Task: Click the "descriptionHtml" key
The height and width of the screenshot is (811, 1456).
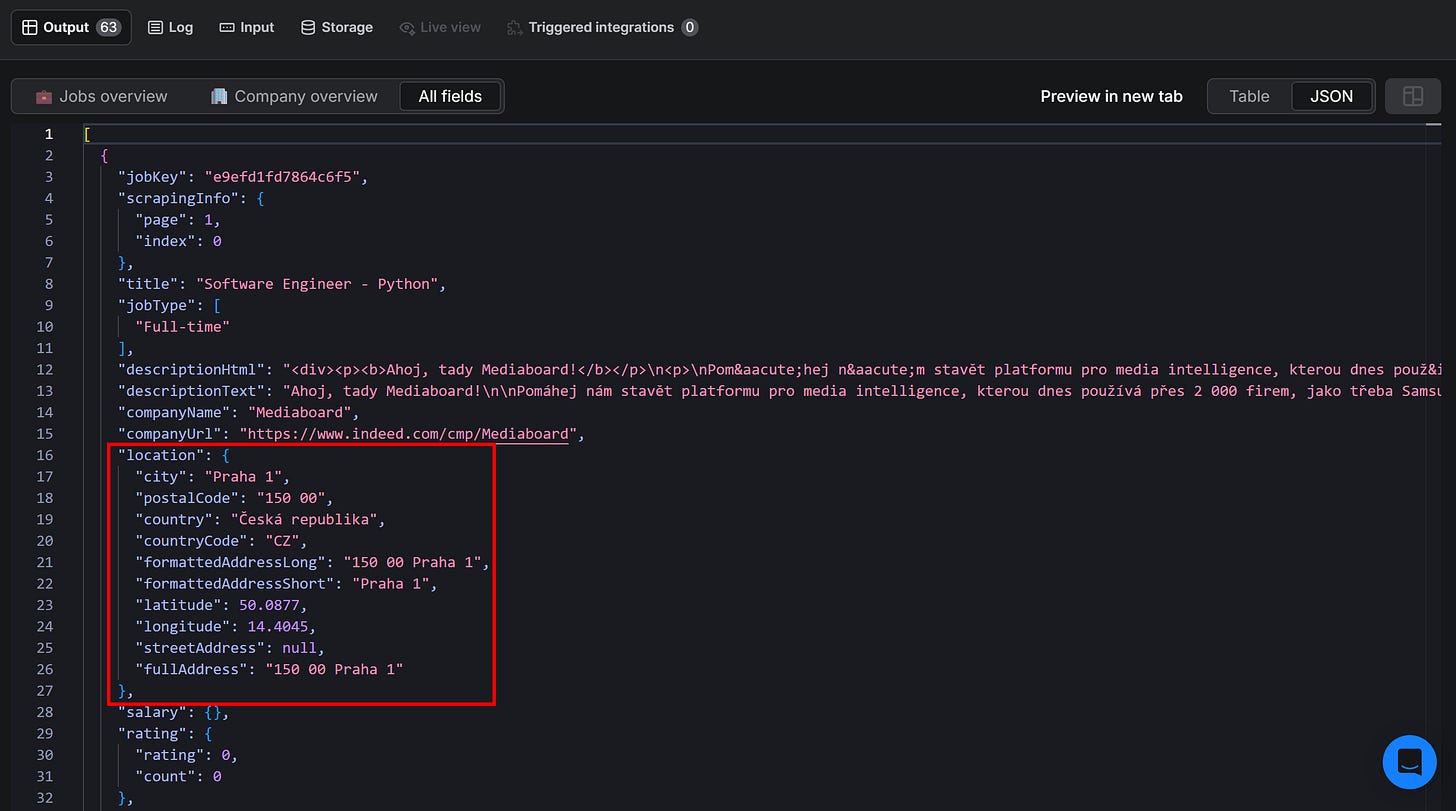Action: point(191,370)
